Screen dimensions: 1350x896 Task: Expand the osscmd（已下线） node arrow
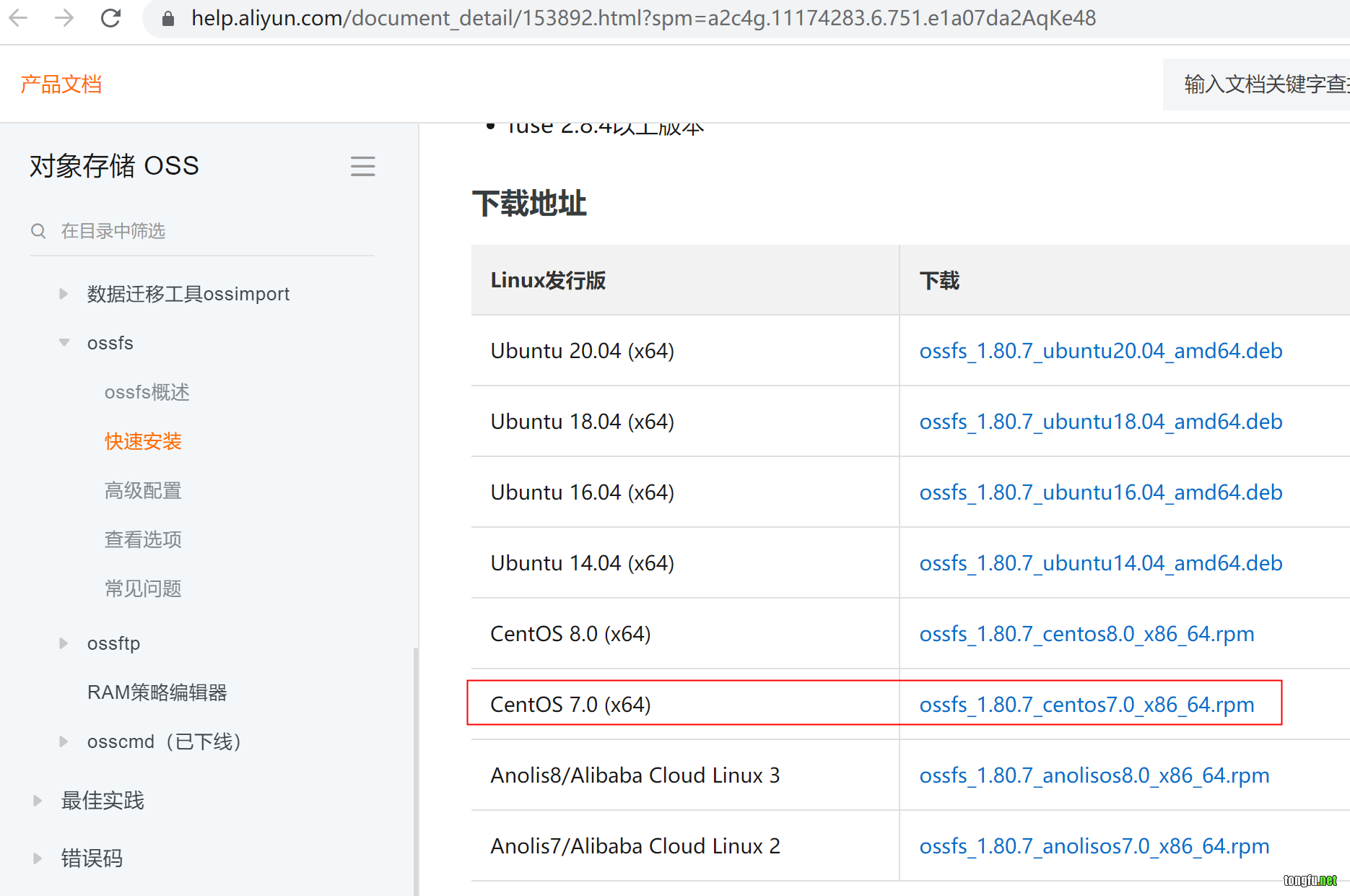(64, 741)
